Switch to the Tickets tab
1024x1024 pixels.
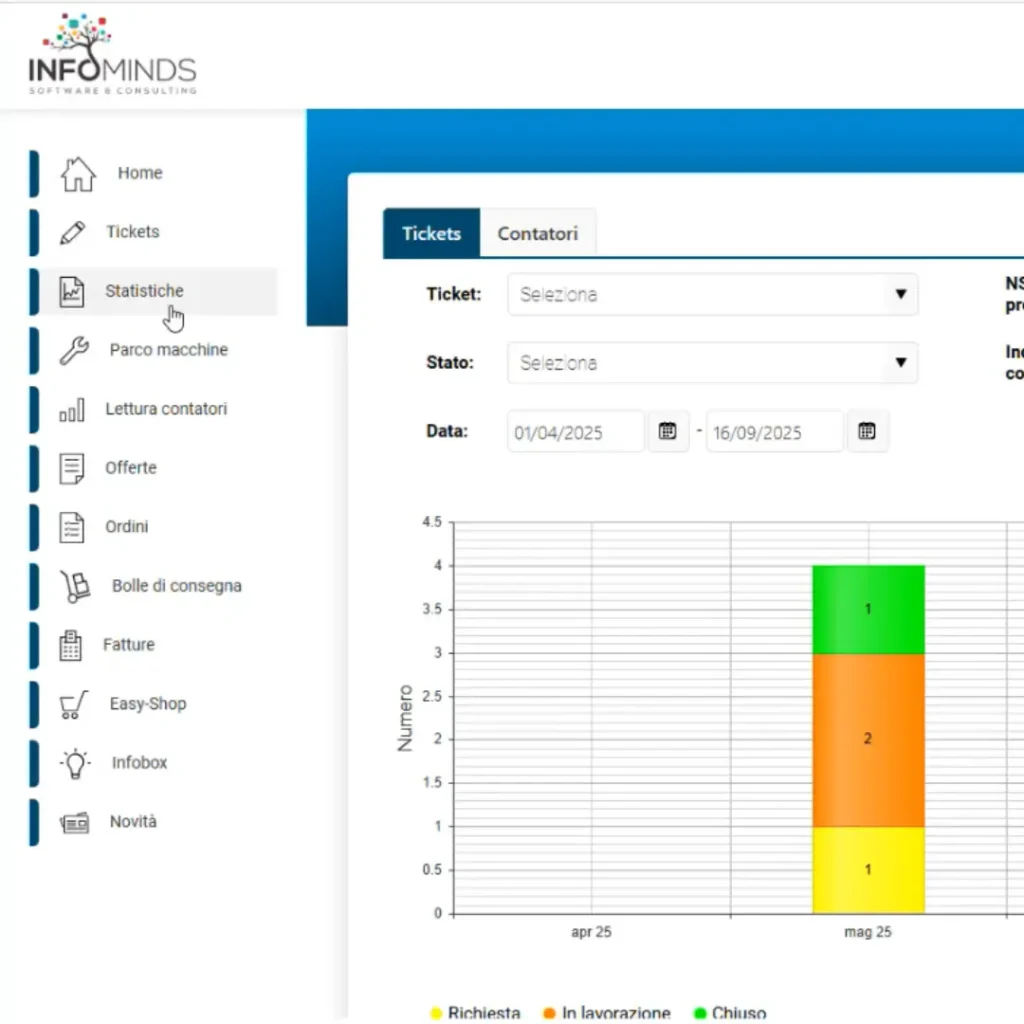pyautogui.click(x=431, y=234)
